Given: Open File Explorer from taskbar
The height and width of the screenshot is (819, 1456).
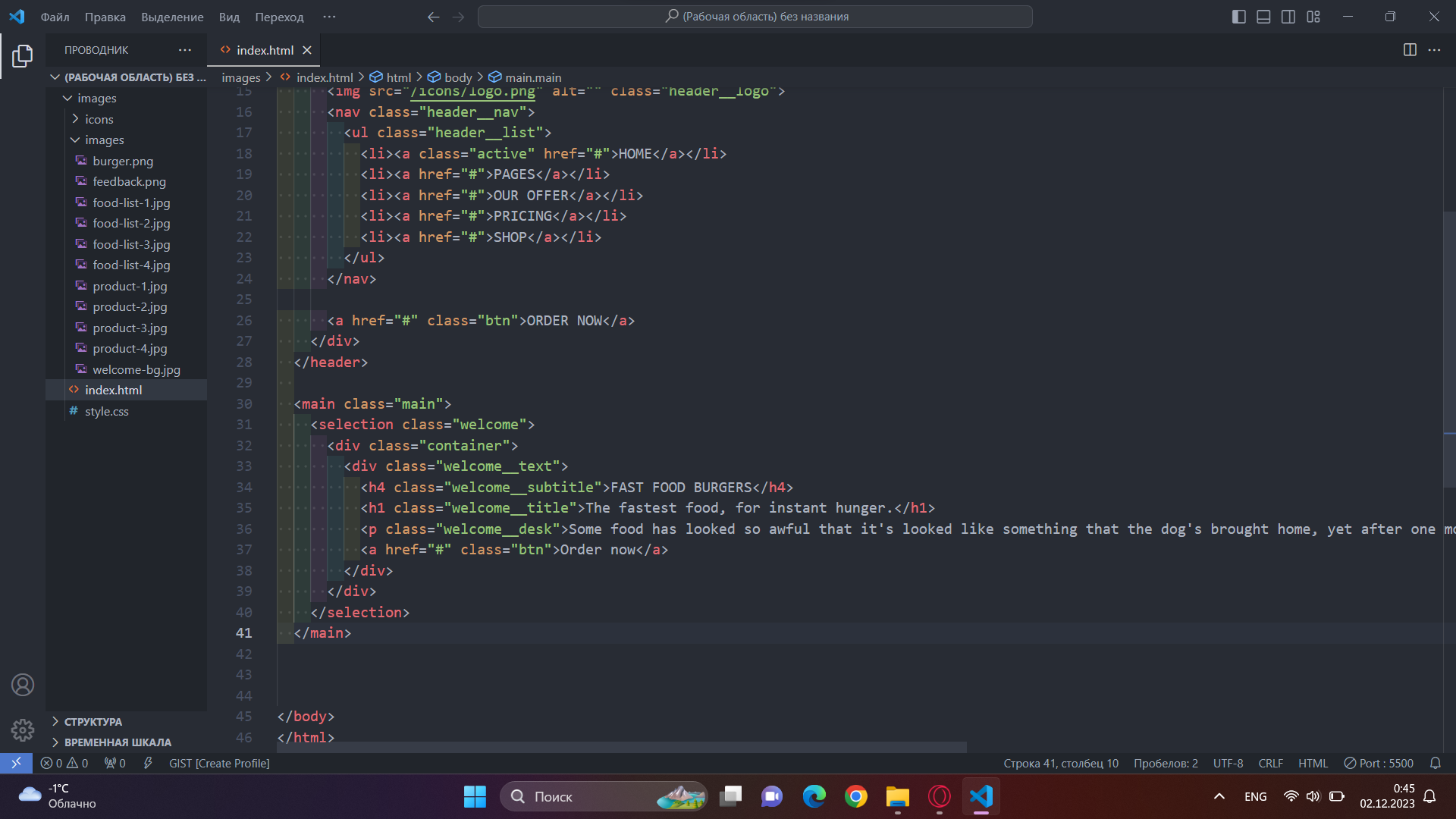Looking at the screenshot, I should [898, 796].
